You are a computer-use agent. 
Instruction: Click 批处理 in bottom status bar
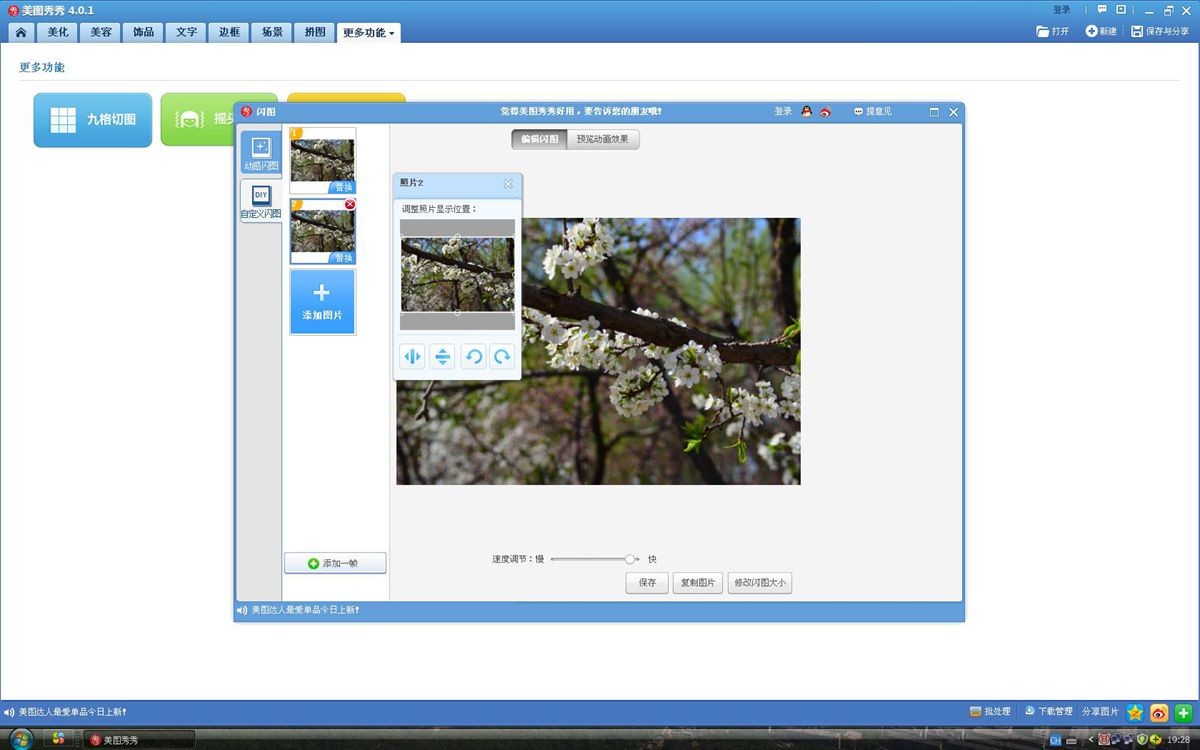click(x=990, y=712)
